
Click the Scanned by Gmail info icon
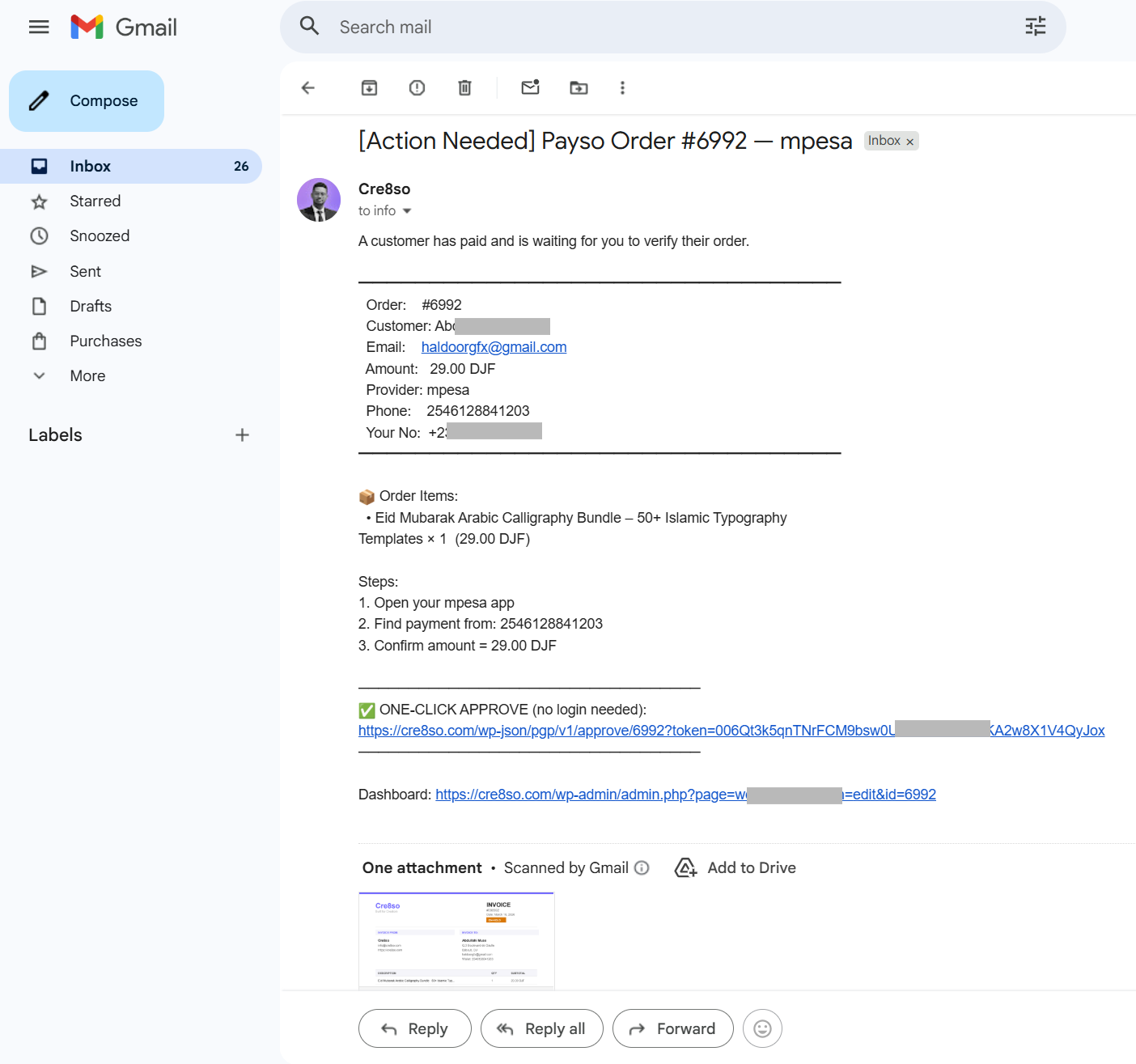click(x=642, y=867)
